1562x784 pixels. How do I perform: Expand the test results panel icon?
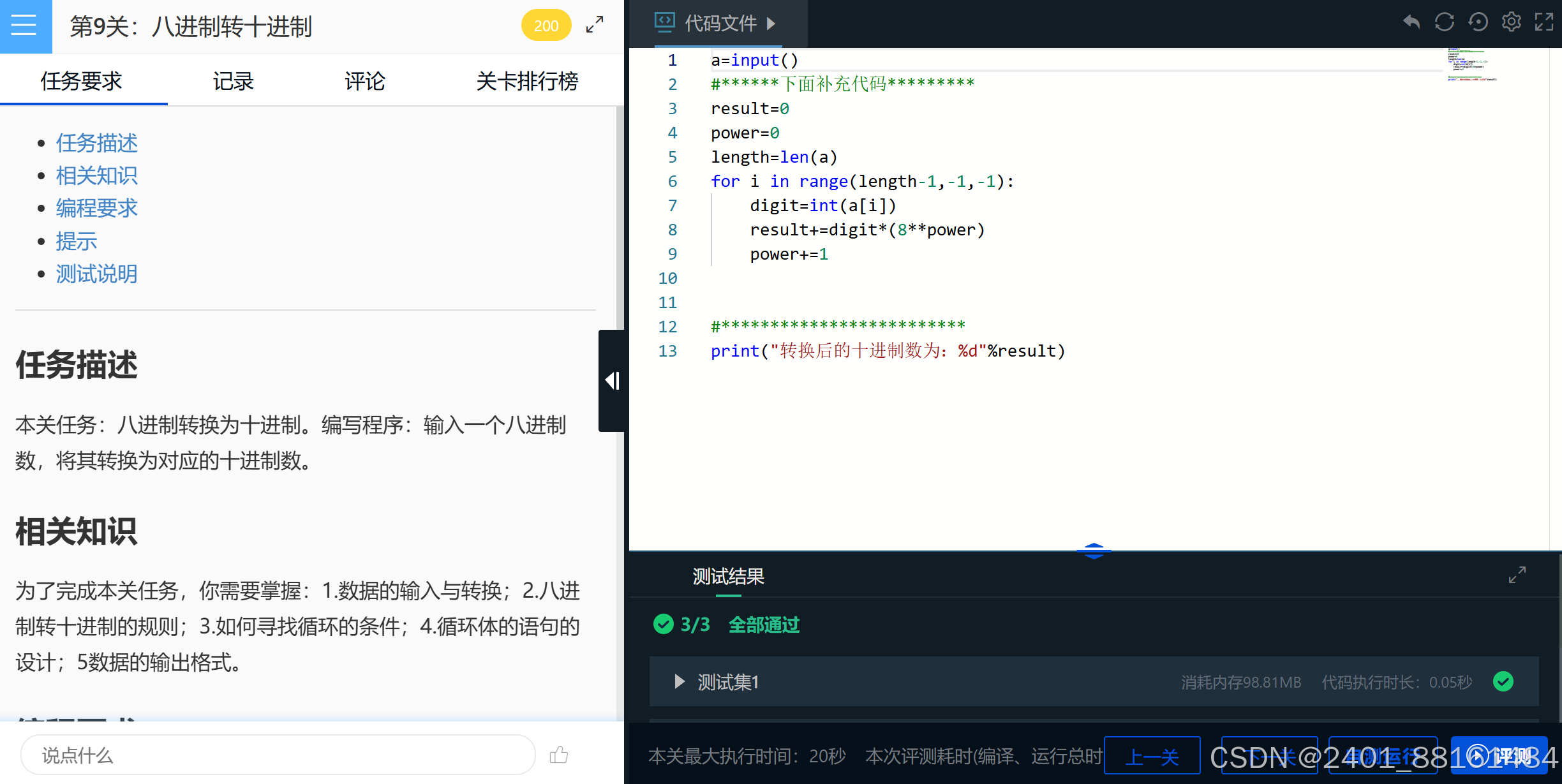click(x=1517, y=575)
